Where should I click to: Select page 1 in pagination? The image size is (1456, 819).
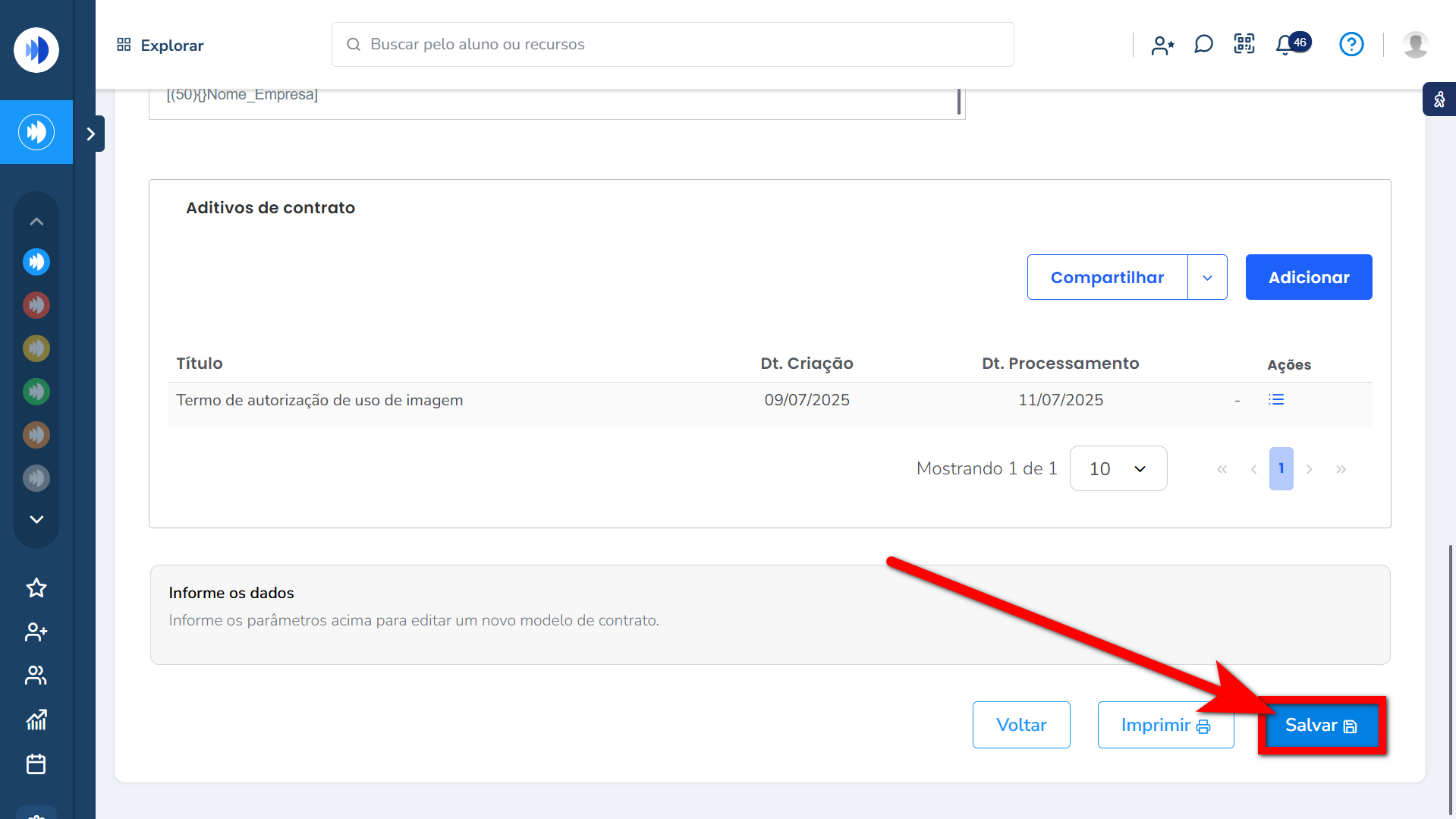coord(1281,469)
